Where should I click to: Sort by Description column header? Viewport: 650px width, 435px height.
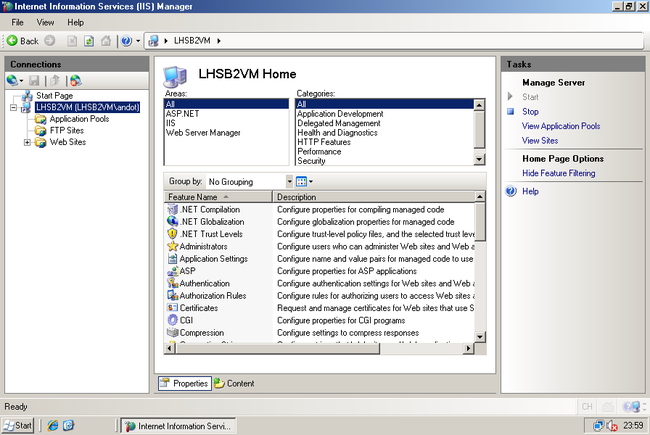click(374, 197)
